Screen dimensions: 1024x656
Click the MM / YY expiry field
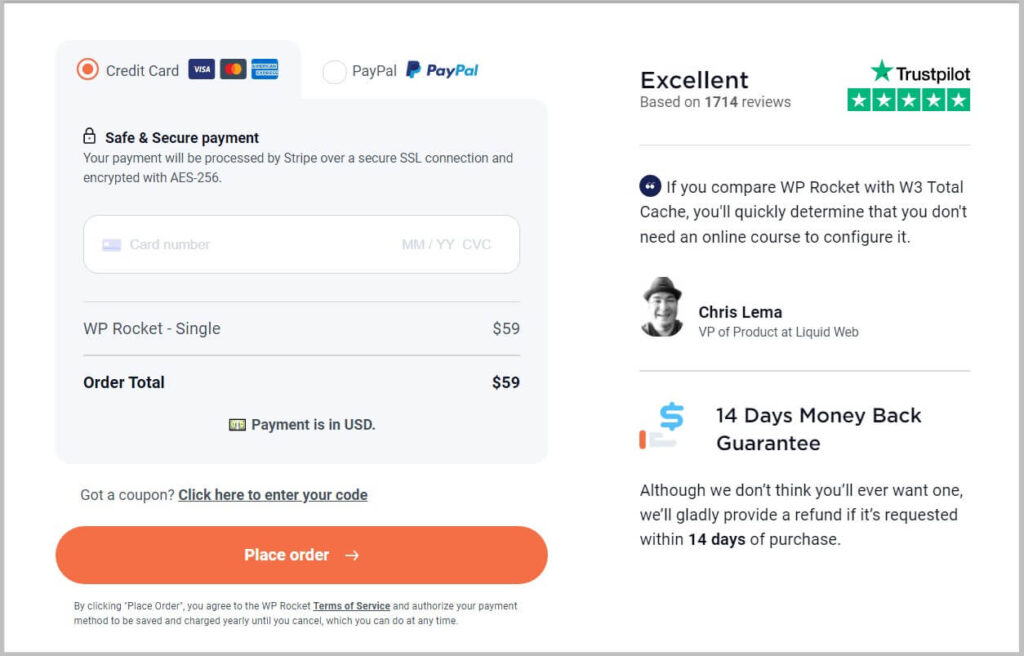pyautogui.click(x=427, y=244)
